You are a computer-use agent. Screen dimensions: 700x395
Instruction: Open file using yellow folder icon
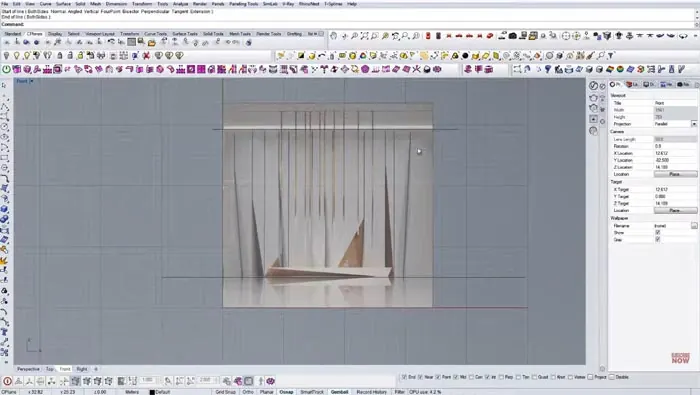152,43
